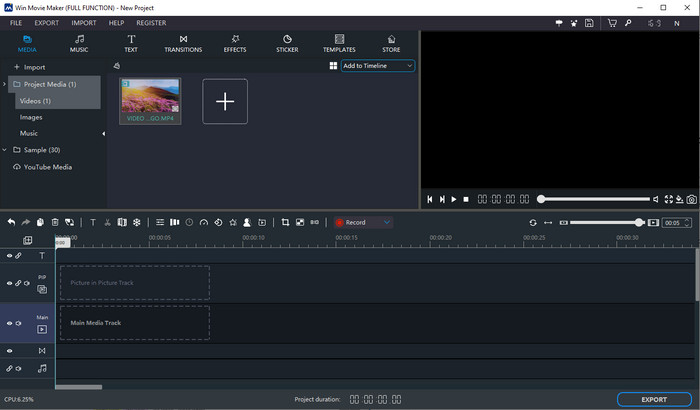Click the preview playback progress slider
Viewport: 700px width, 410px height.
pos(595,199)
